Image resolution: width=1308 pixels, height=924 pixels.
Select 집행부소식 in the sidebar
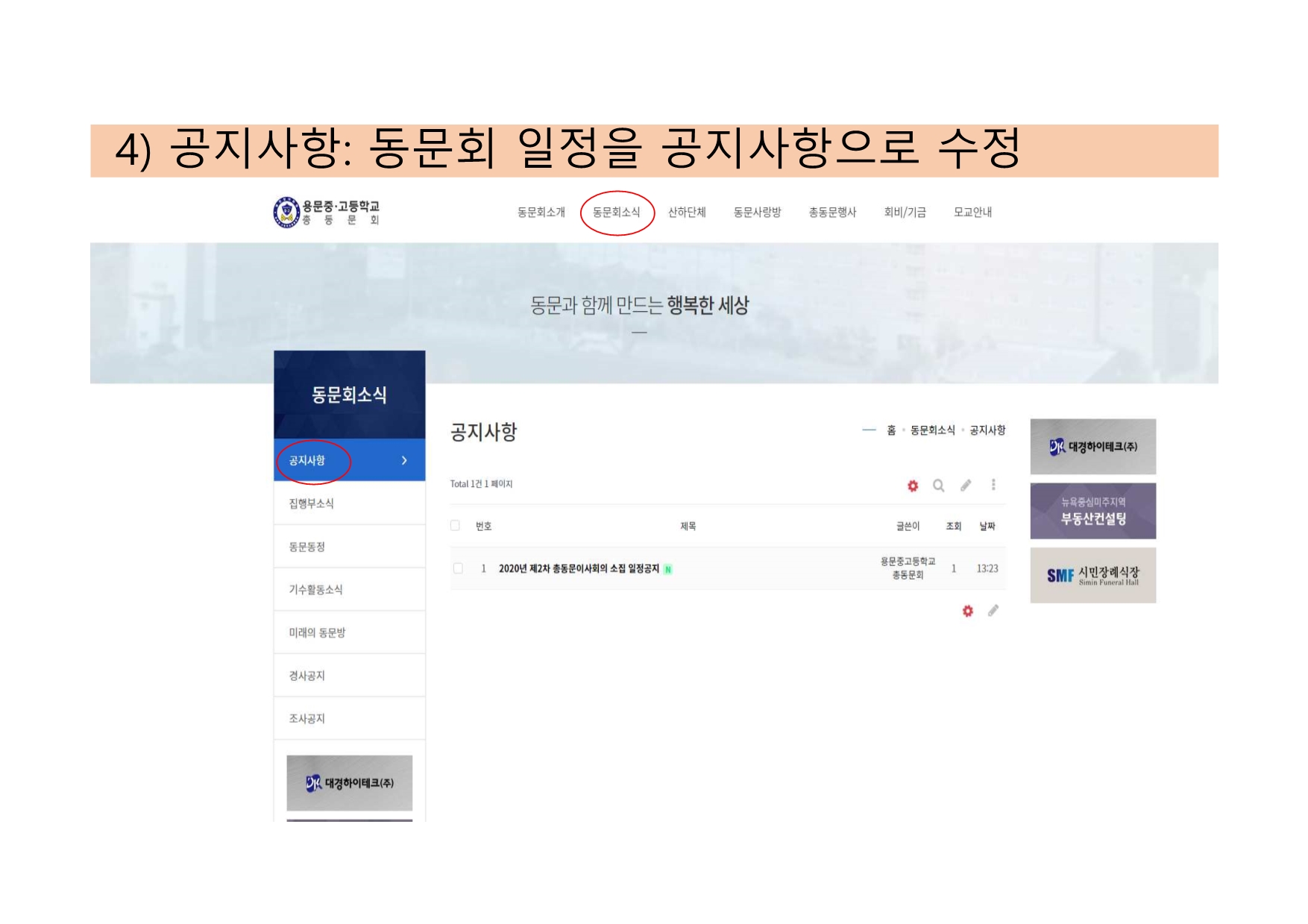pos(350,503)
